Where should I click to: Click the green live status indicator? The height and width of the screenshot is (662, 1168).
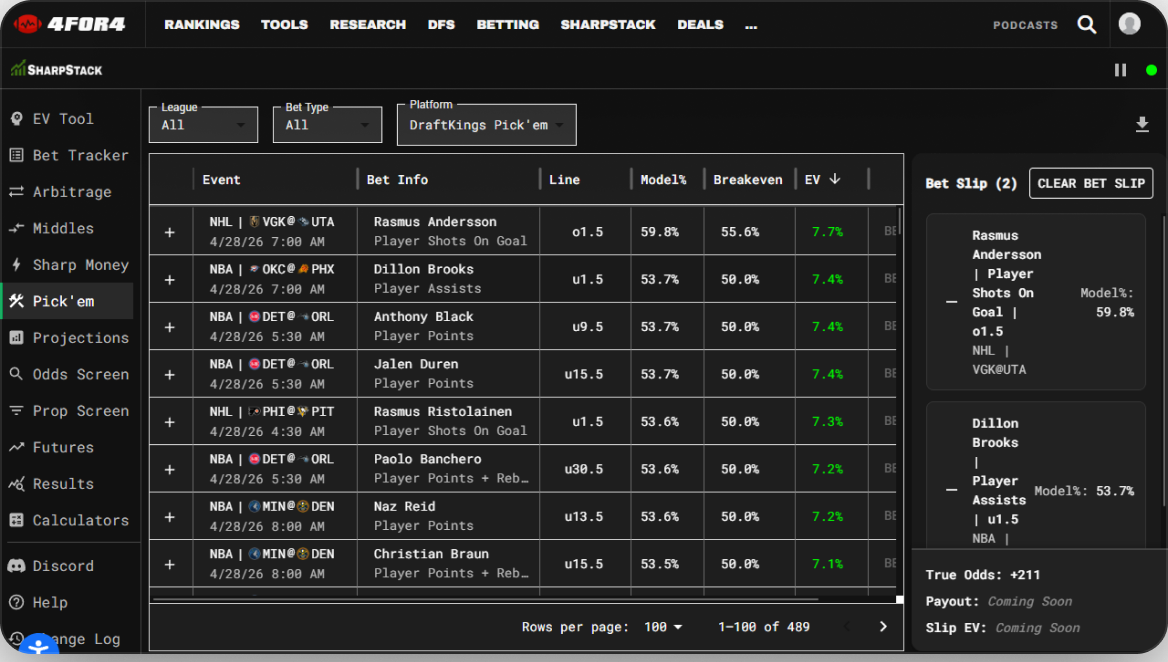pos(1152,70)
